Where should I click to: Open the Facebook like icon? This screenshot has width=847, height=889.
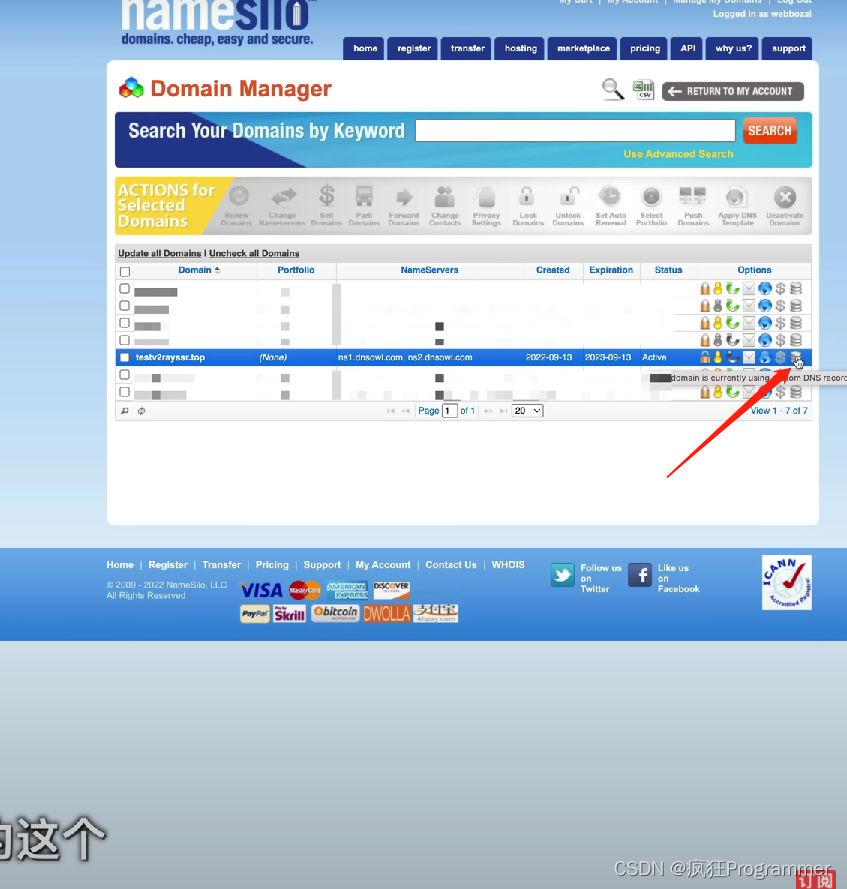640,575
